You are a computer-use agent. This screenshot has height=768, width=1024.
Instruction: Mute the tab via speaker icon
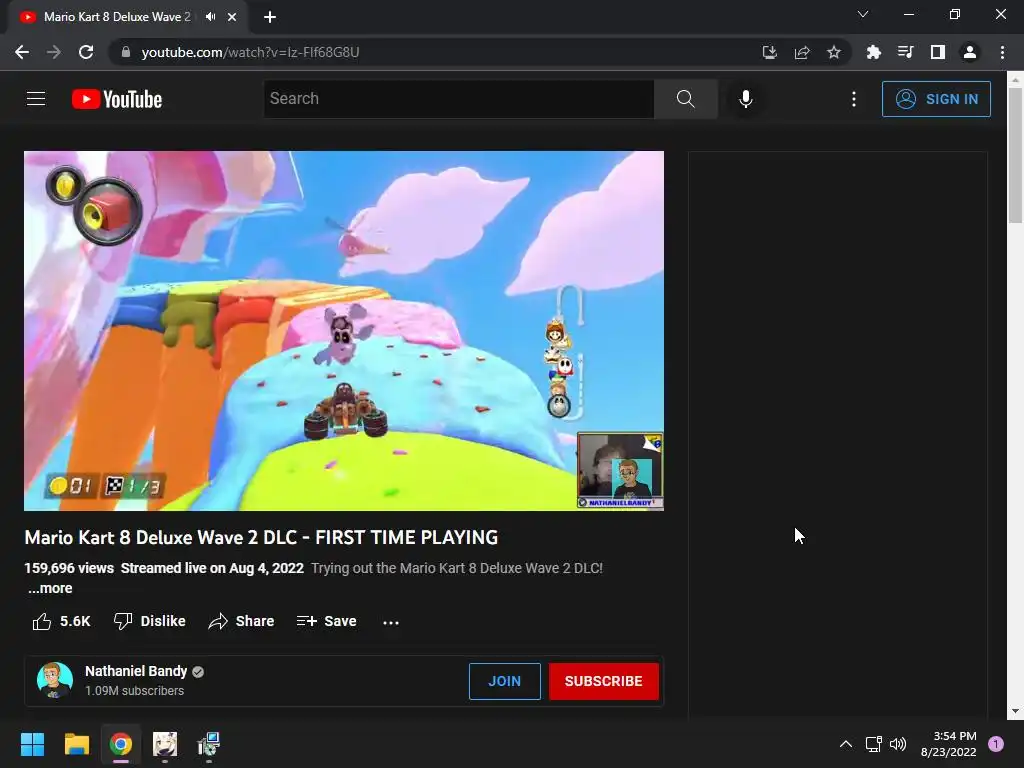(x=210, y=17)
